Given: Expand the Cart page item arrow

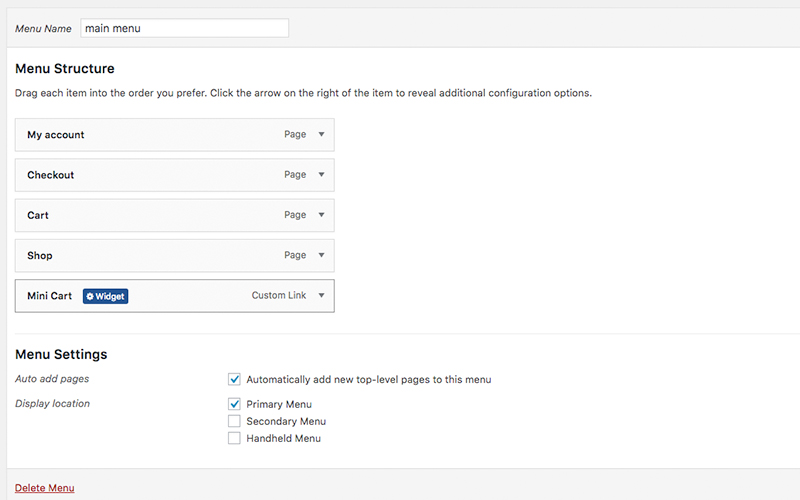Looking at the screenshot, I should pos(321,215).
